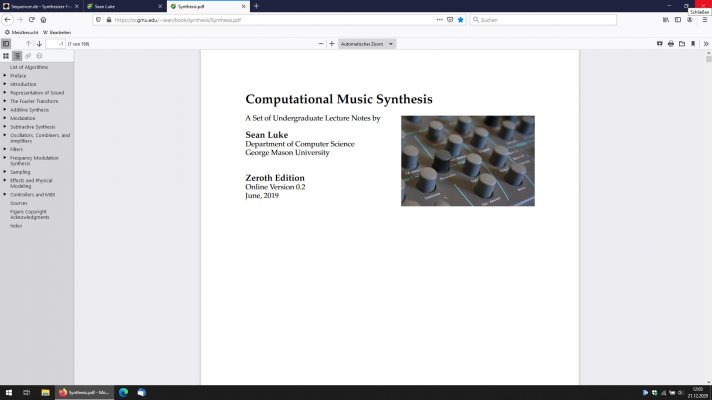Show layers in sidebar
Image resolution: width=712 pixels, height=400 pixels.
(x=39, y=56)
